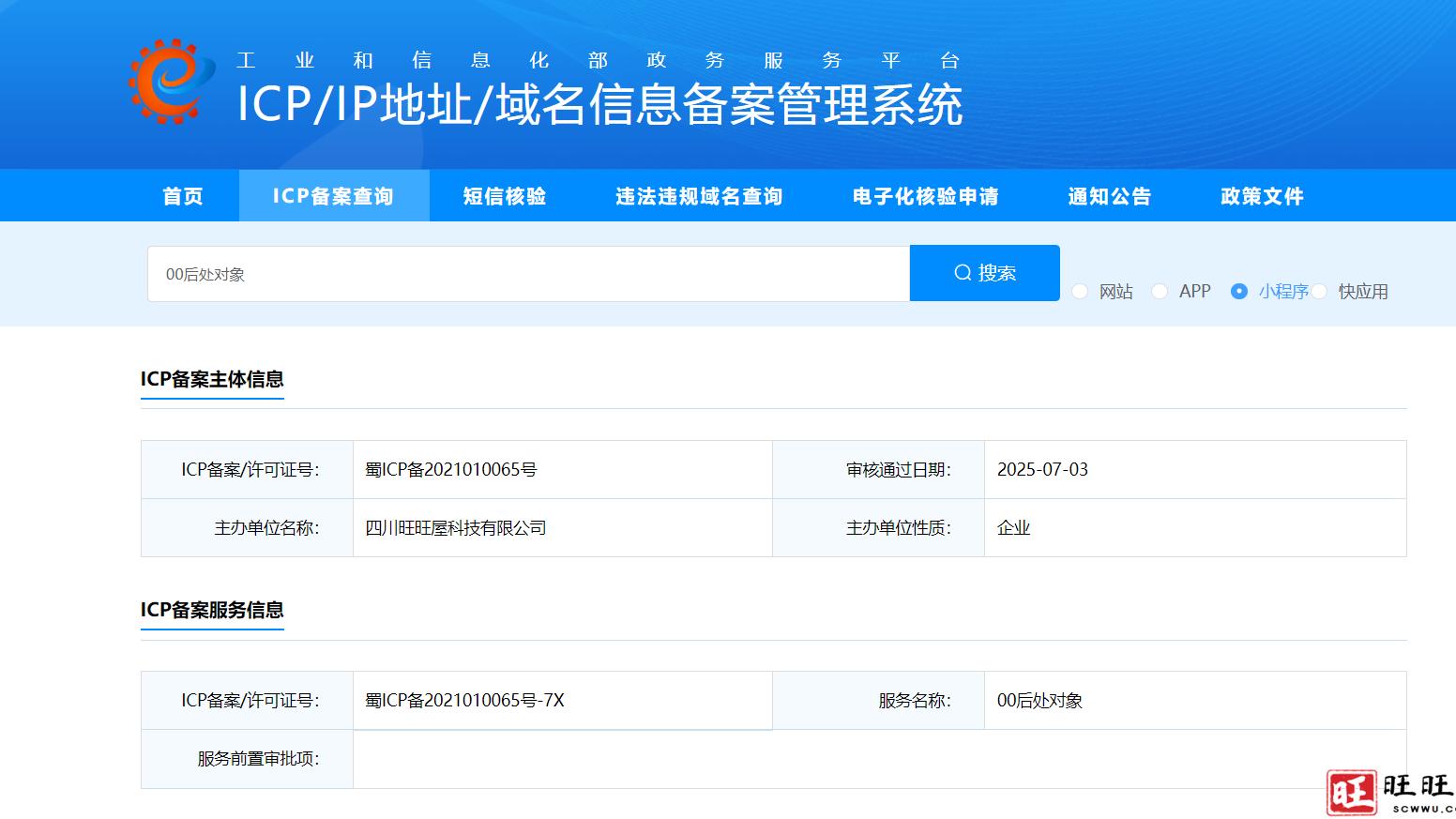Click the 工业和信息化部政务服务平台 subtitle
The width and height of the screenshot is (1456, 819).
(x=599, y=61)
